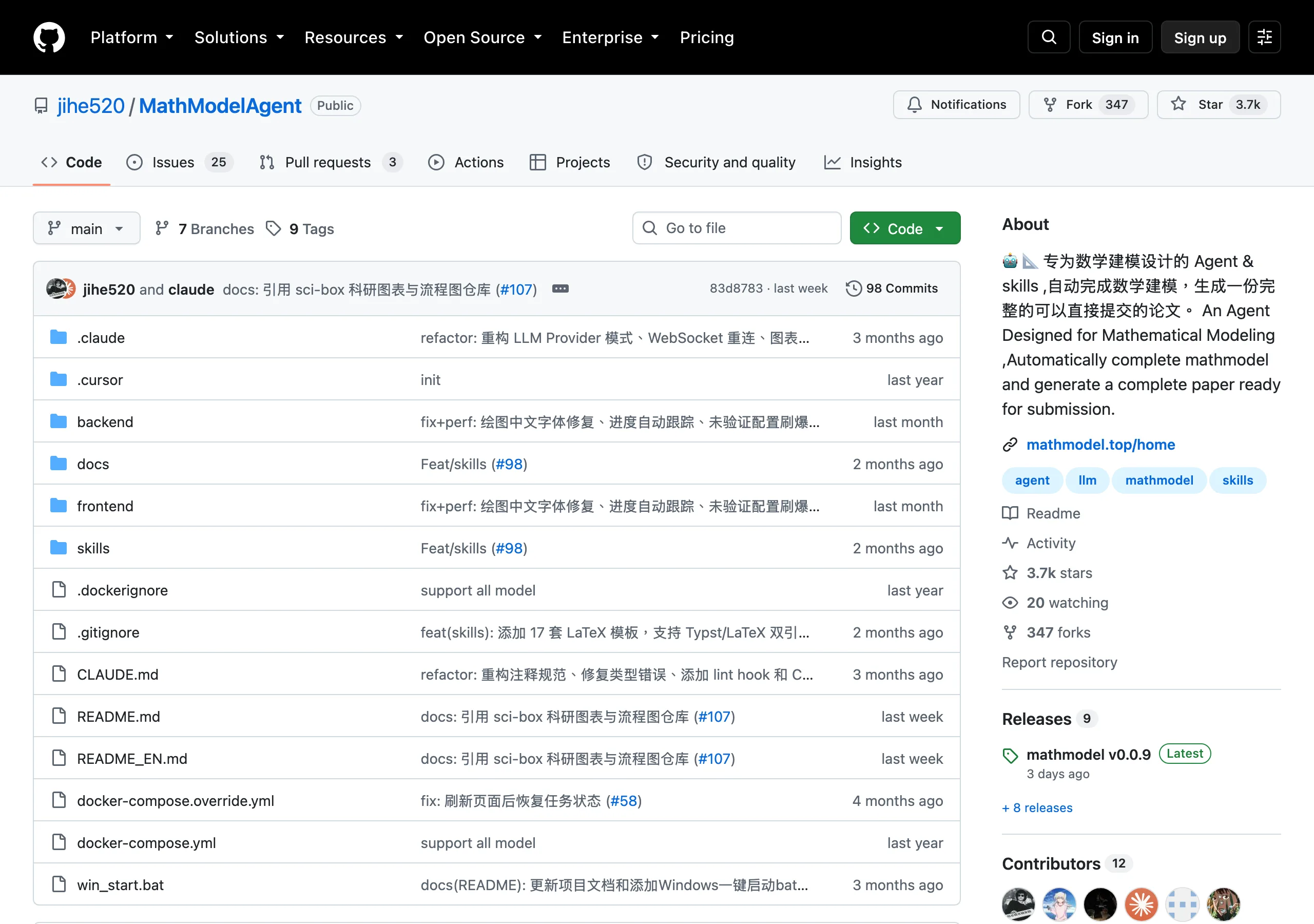Select the Code tab
The width and height of the screenshot is (1314, 924).
point(71,162)
